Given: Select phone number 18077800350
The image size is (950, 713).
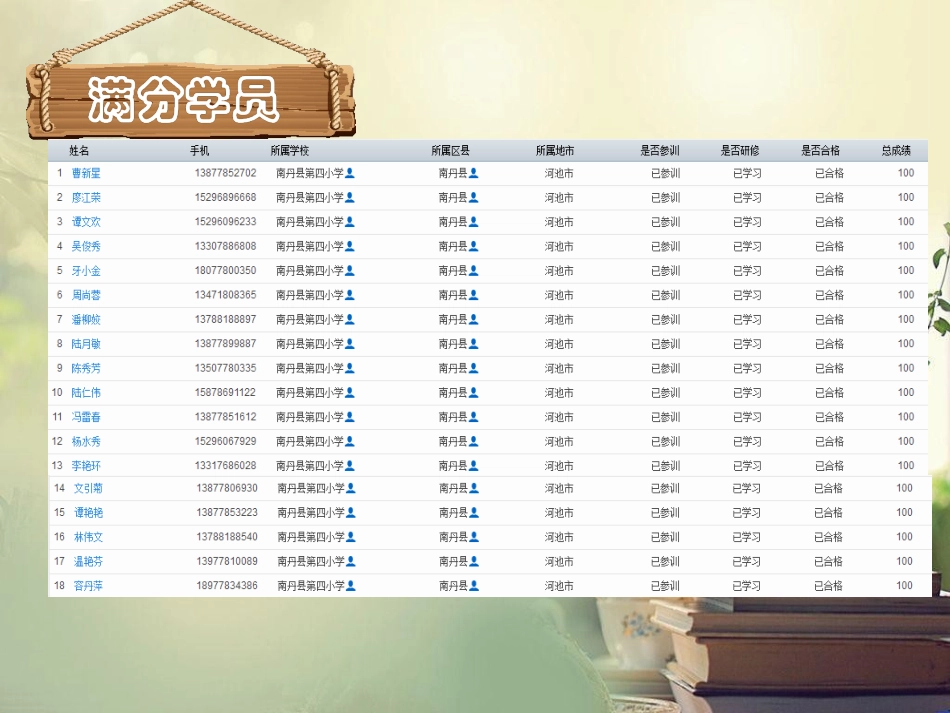Looking at the screenshot, I should click(x=225, y=271).
